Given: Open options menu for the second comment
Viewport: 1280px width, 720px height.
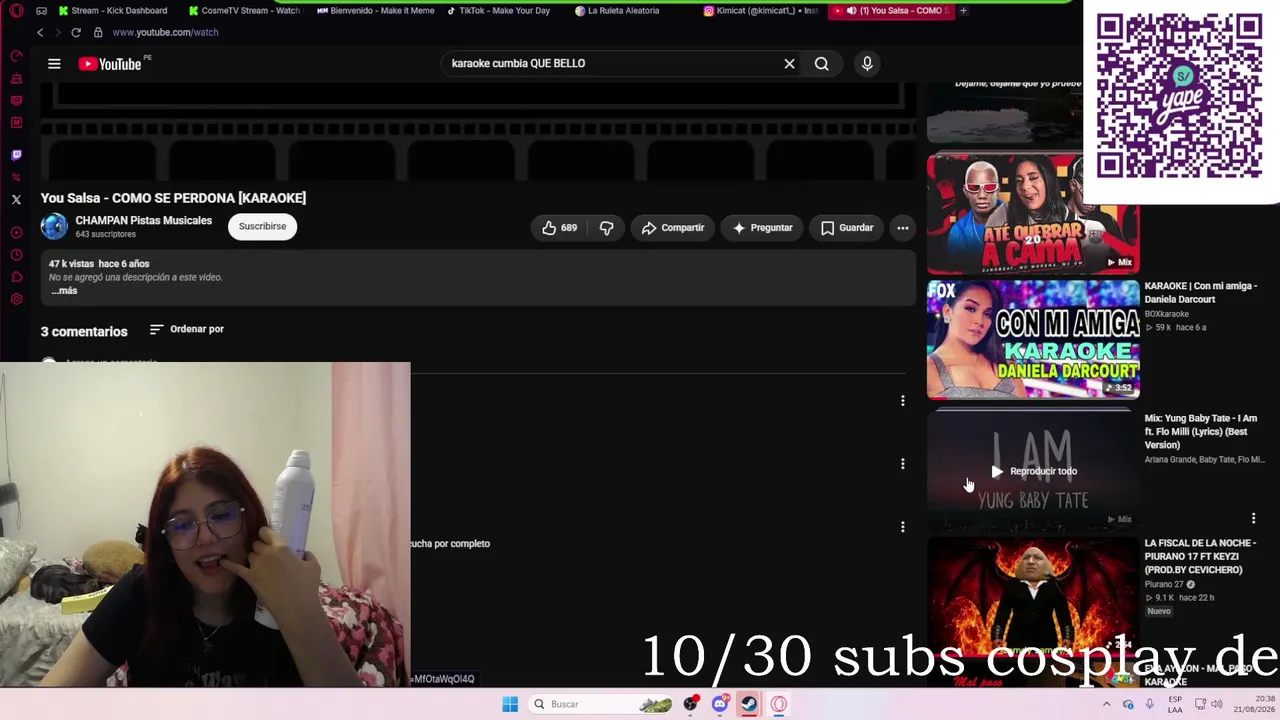Looking at the screenshot, I should coord(902,464).
